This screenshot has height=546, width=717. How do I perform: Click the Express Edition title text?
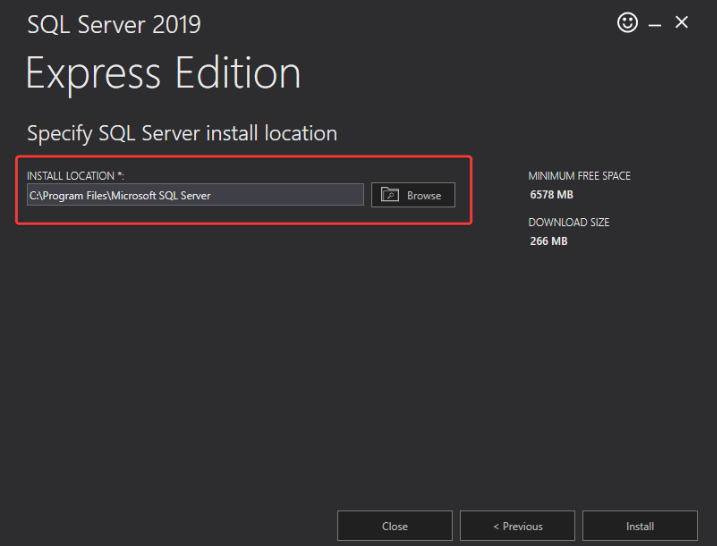[x=163, y=74]
